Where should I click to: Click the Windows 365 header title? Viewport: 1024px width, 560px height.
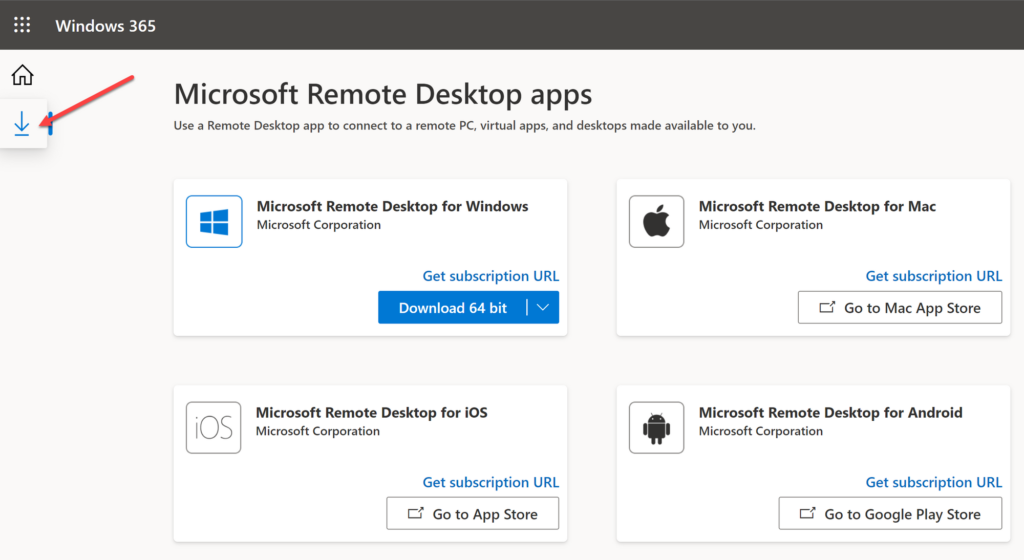105,25
